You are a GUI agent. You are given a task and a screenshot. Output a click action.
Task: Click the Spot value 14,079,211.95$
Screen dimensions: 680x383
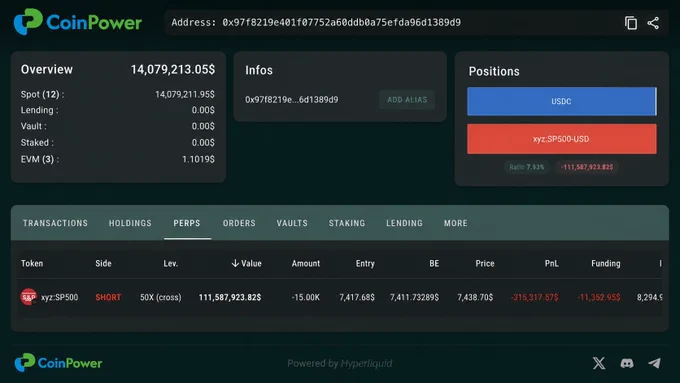coord(185,94)
